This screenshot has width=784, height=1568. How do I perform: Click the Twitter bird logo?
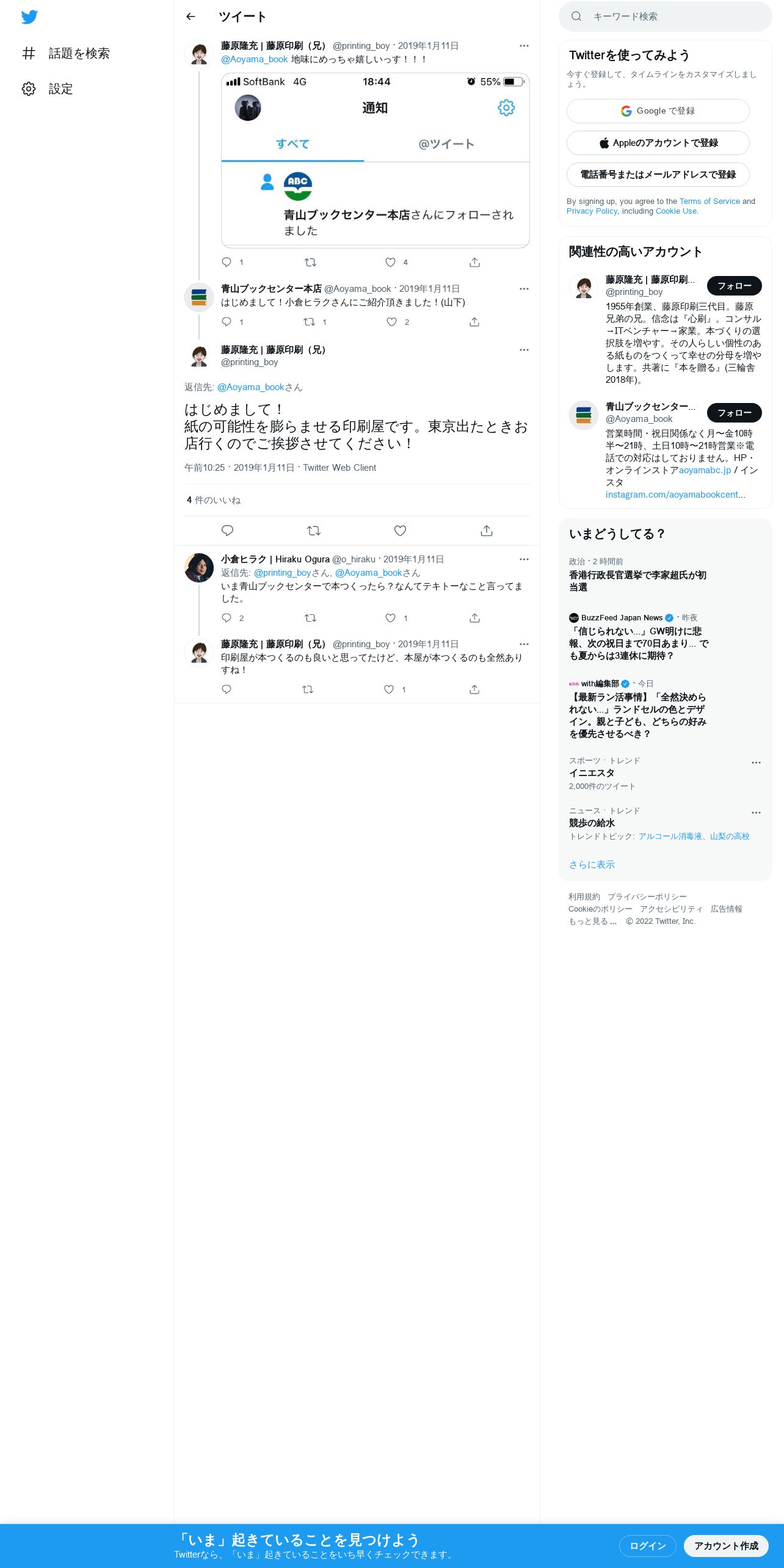tap(29, 17)
